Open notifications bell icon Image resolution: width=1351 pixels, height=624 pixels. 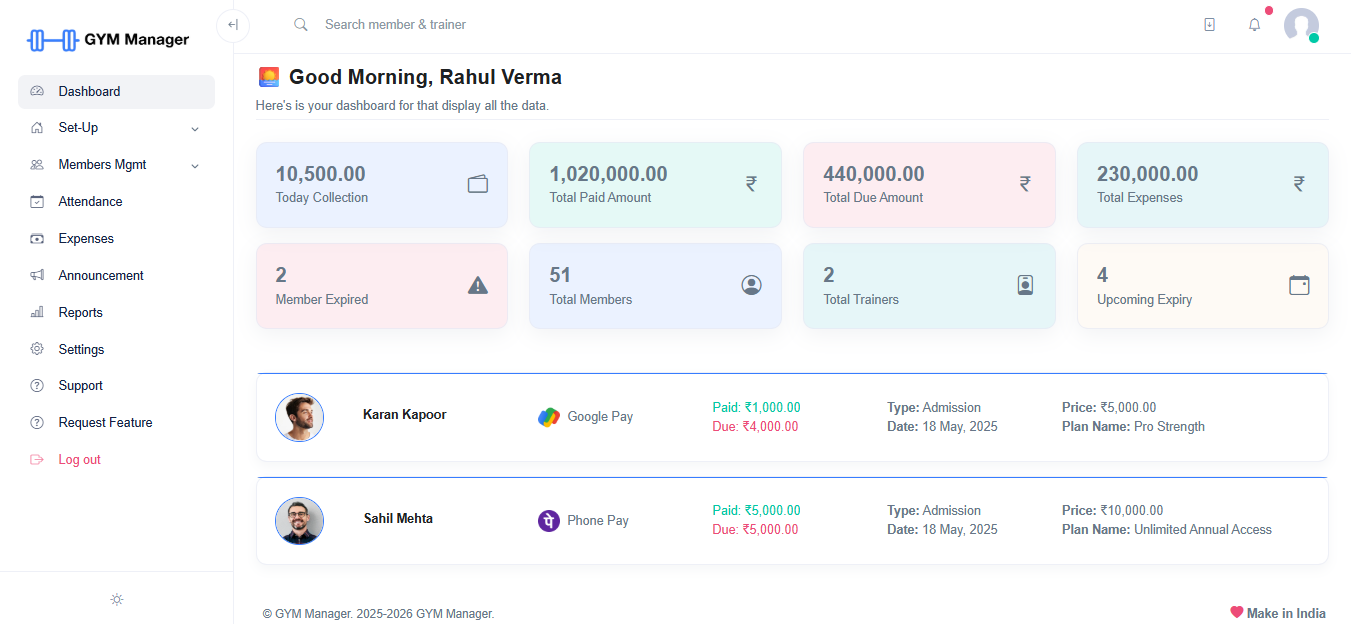tap(1254, 25)
